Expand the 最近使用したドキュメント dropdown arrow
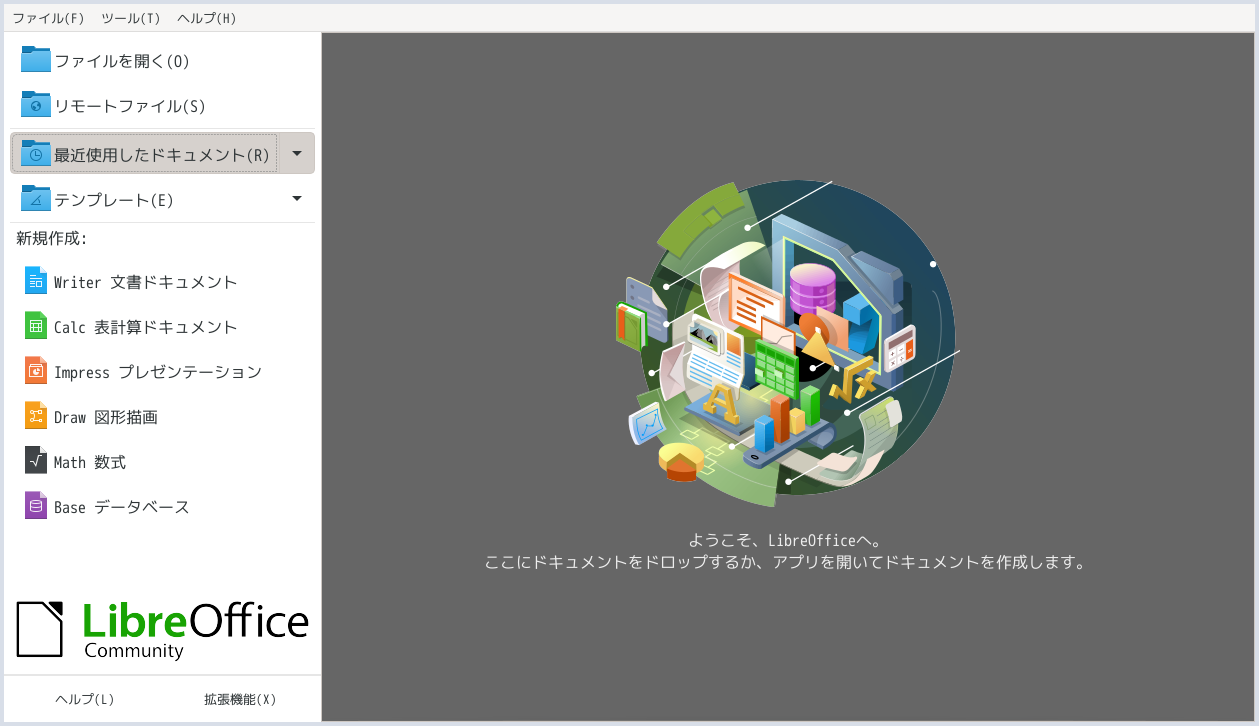 (x=297, y=153)
